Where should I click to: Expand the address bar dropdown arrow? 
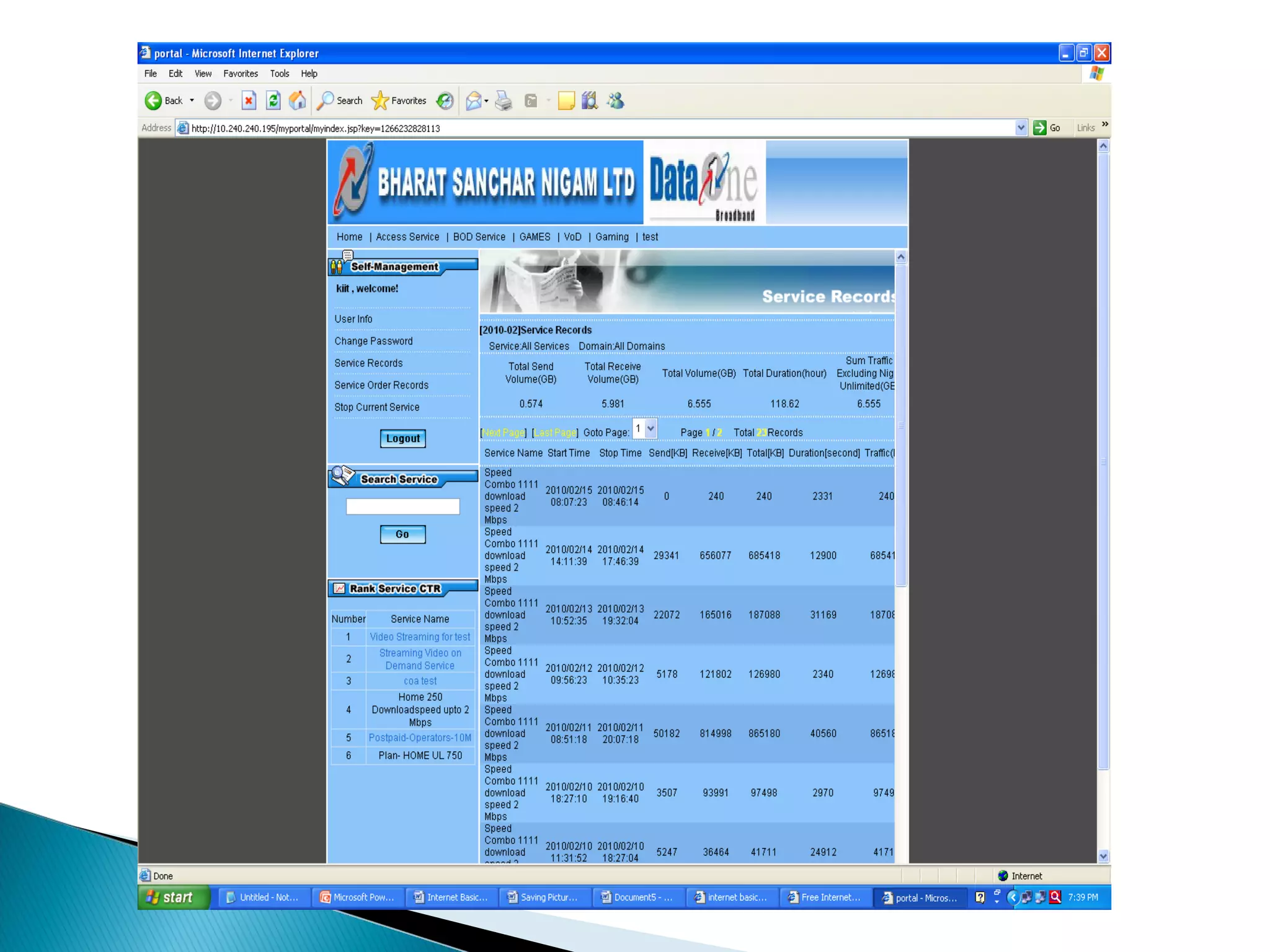(x=1021, y=128)
